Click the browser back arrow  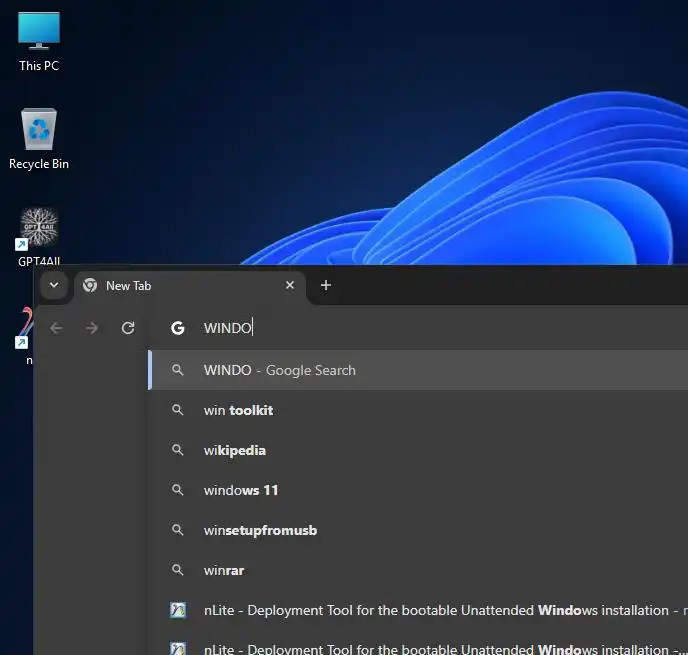56,328
